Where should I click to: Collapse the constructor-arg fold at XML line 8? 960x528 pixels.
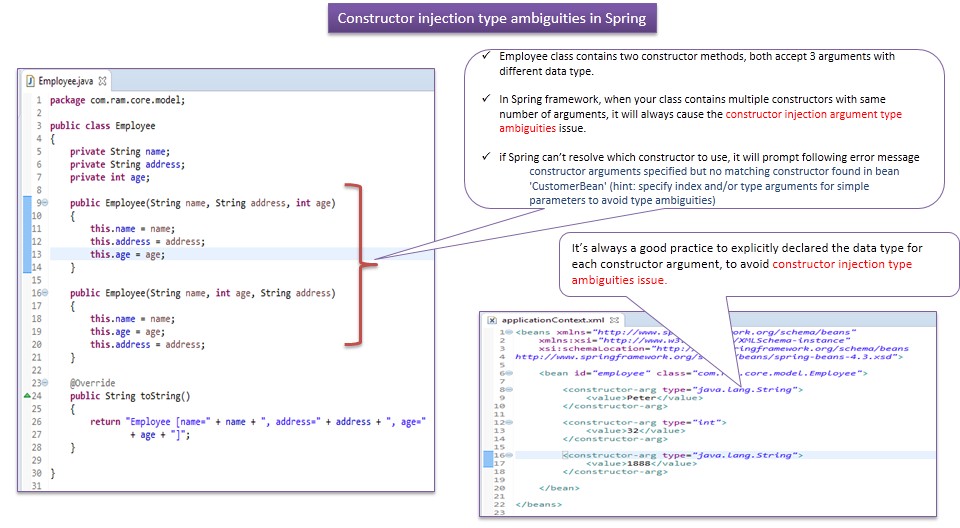(x=509, y=390)
